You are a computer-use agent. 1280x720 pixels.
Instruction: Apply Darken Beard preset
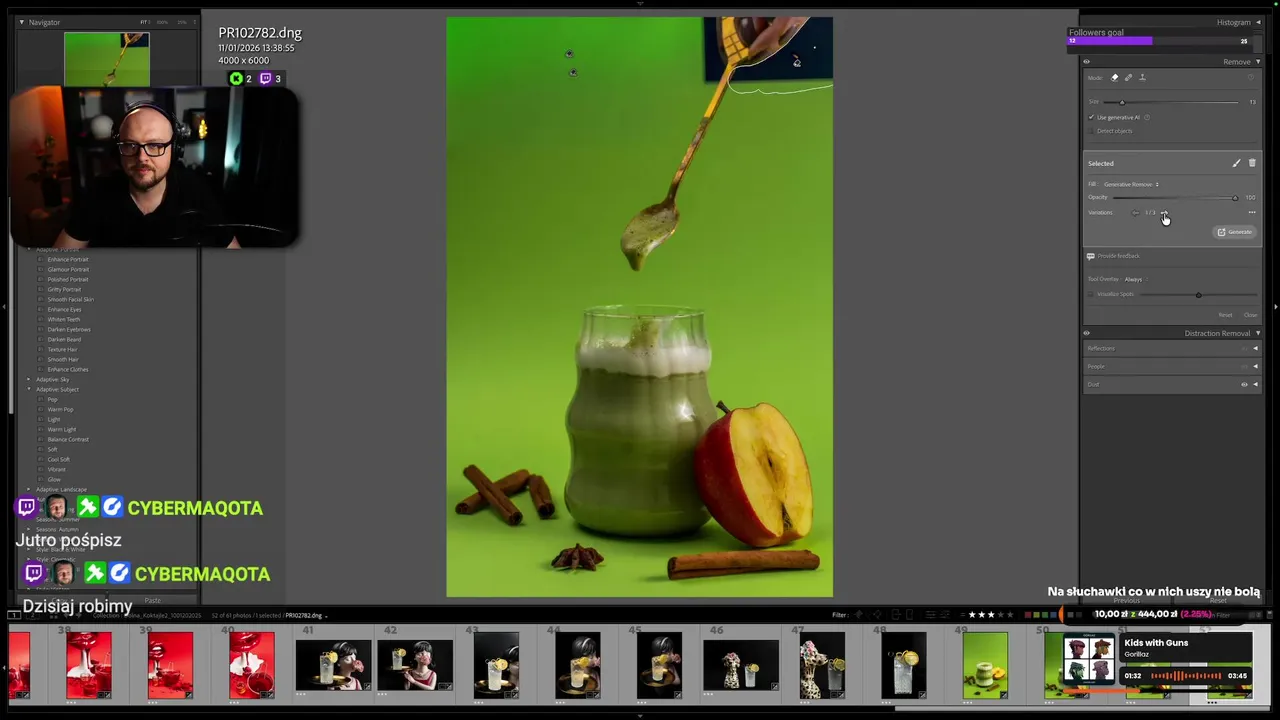(63, 339)
